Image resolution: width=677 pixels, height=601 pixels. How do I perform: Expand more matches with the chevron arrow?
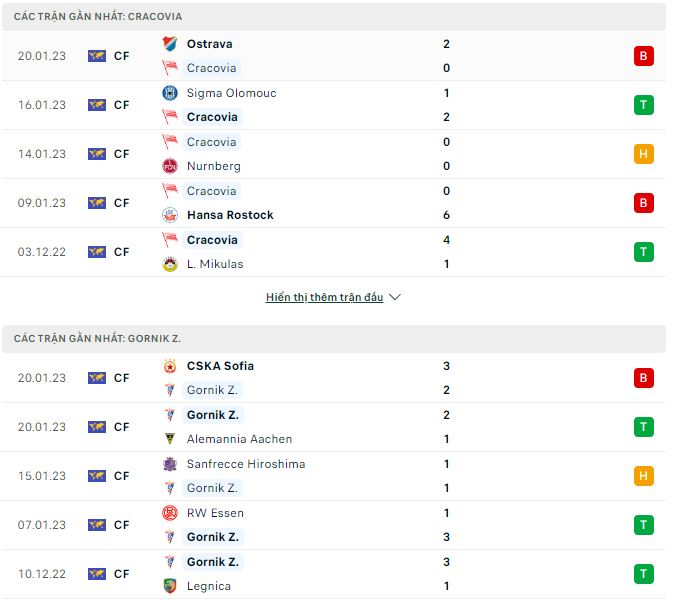tap(395, 297)
